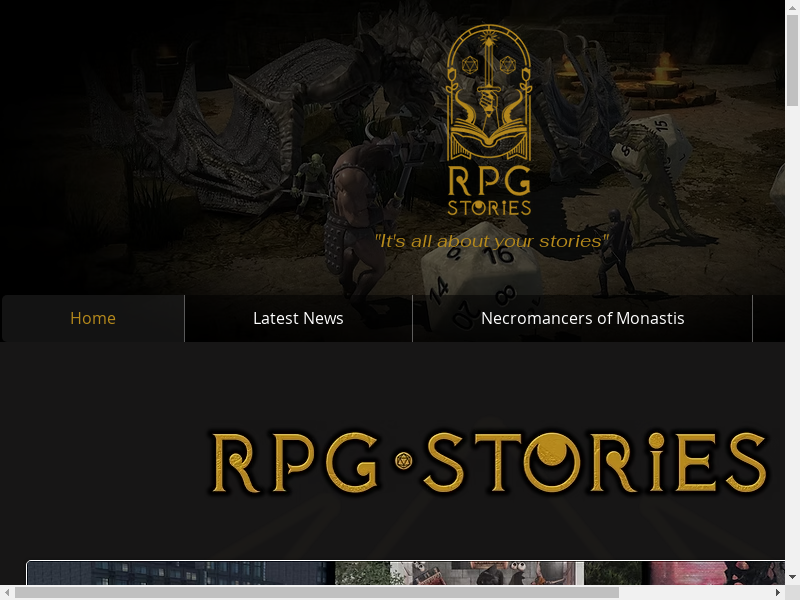Select the partially visible menu item after Necromancers

click(769, 318)
